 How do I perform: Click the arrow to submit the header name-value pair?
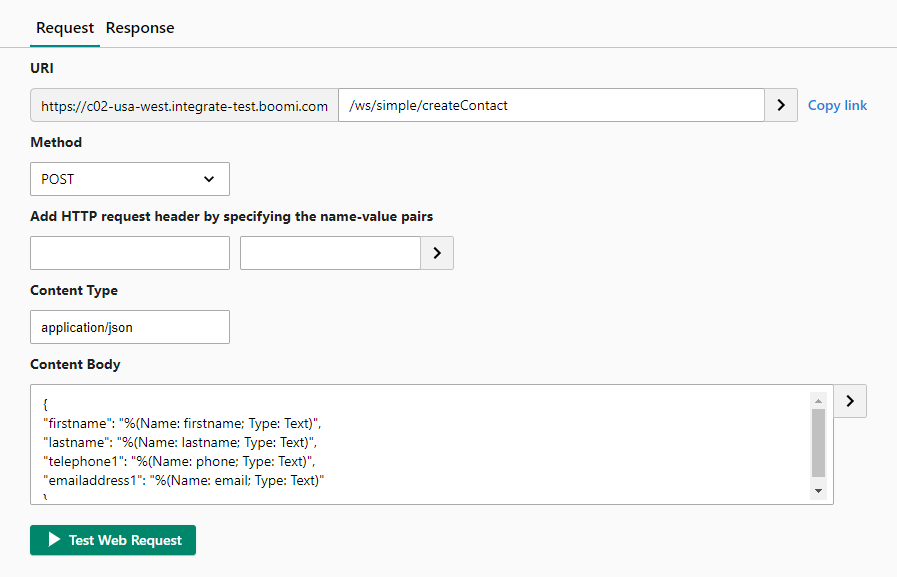[x=436, y=252]
